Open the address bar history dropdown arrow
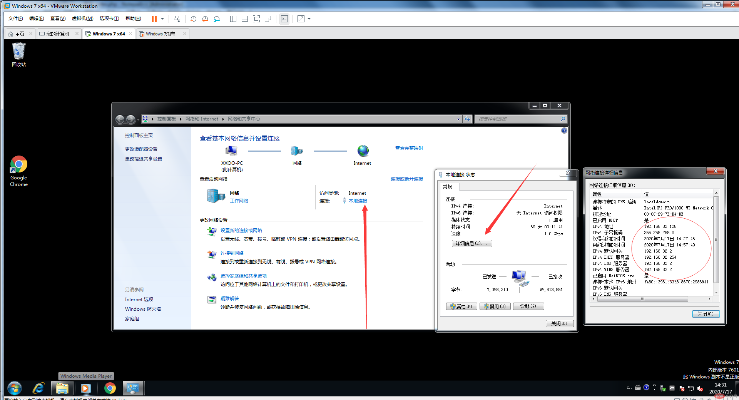 pyautogui.click(x=459, y=119)
